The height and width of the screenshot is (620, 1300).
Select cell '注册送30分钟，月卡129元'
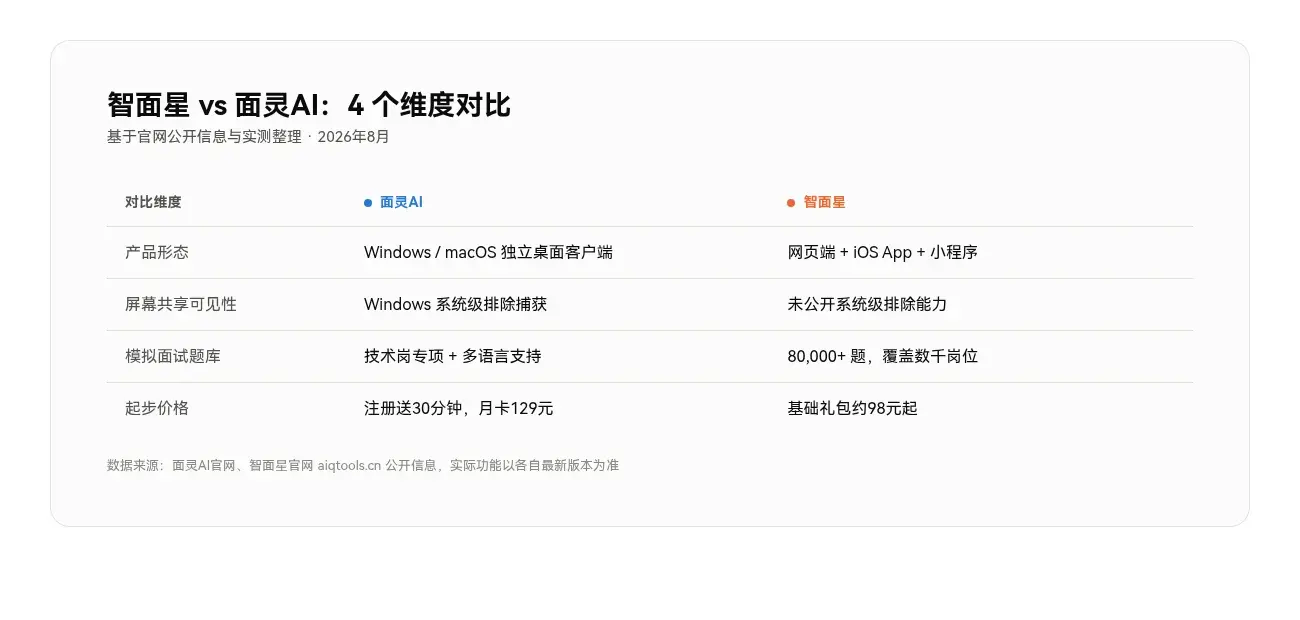click(458, 409)
